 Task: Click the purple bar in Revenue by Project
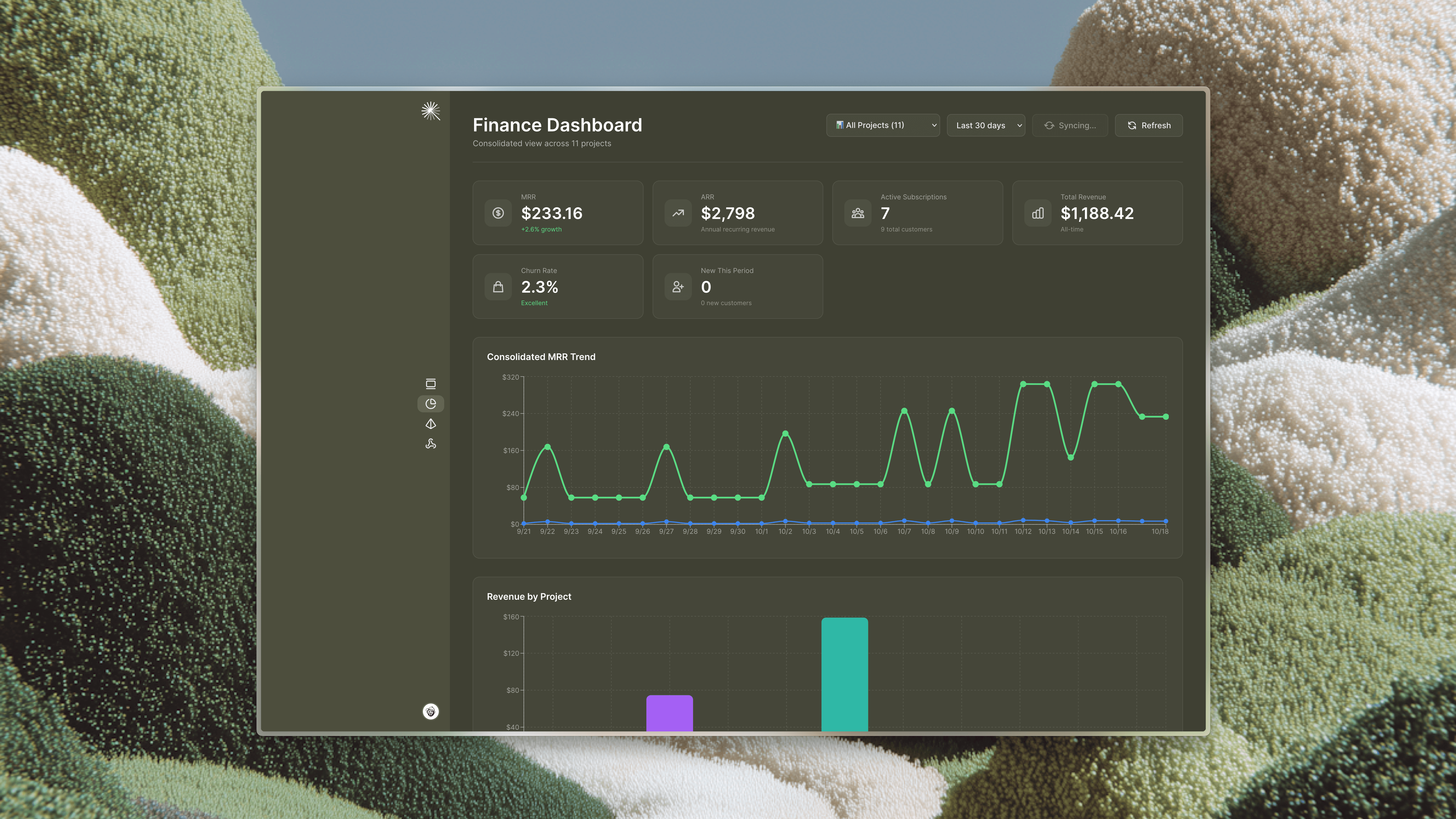[669, 713]
